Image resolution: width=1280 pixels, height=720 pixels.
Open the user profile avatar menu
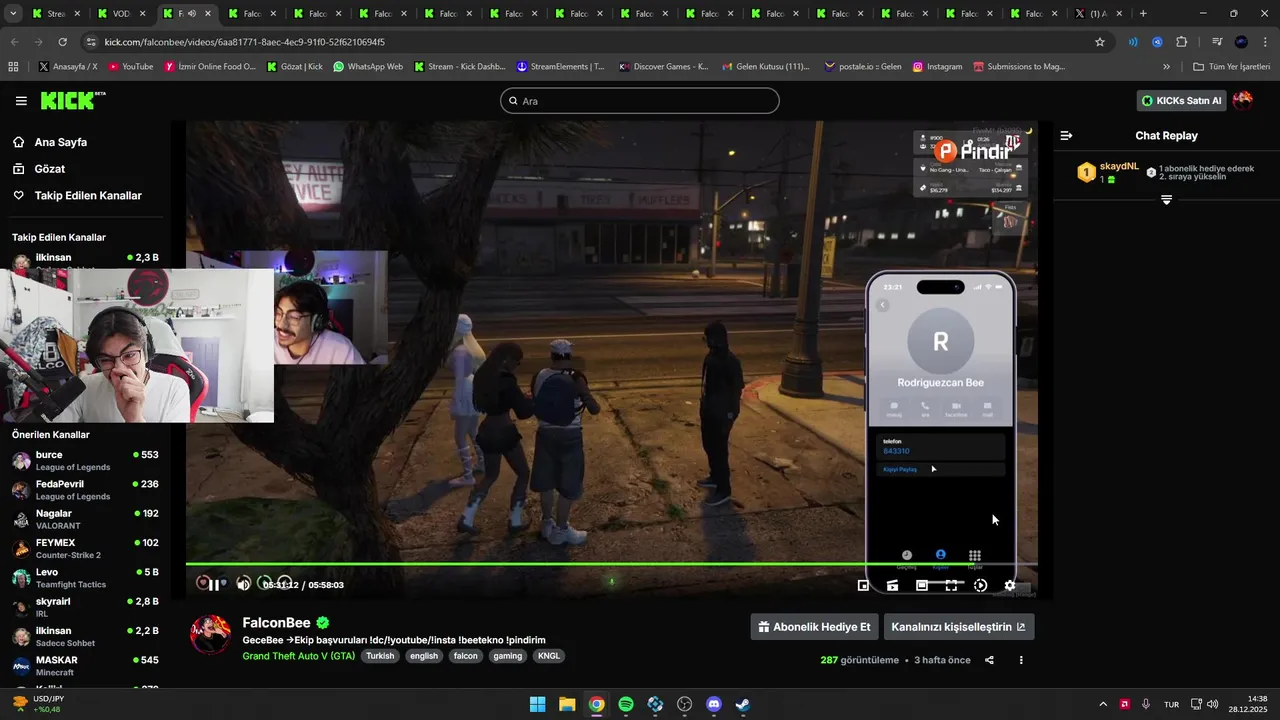pyautogui.click(x=1243, y=100)
